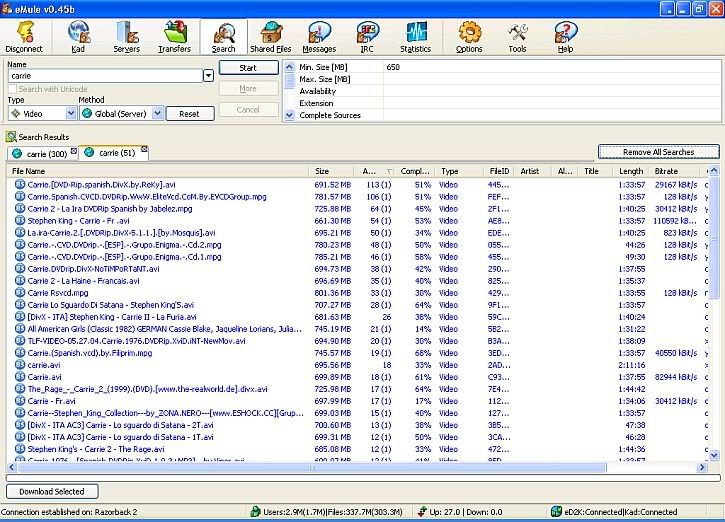
Task: Select Carrie 2 - La Haine - Francais.avi
Action: 83,281
